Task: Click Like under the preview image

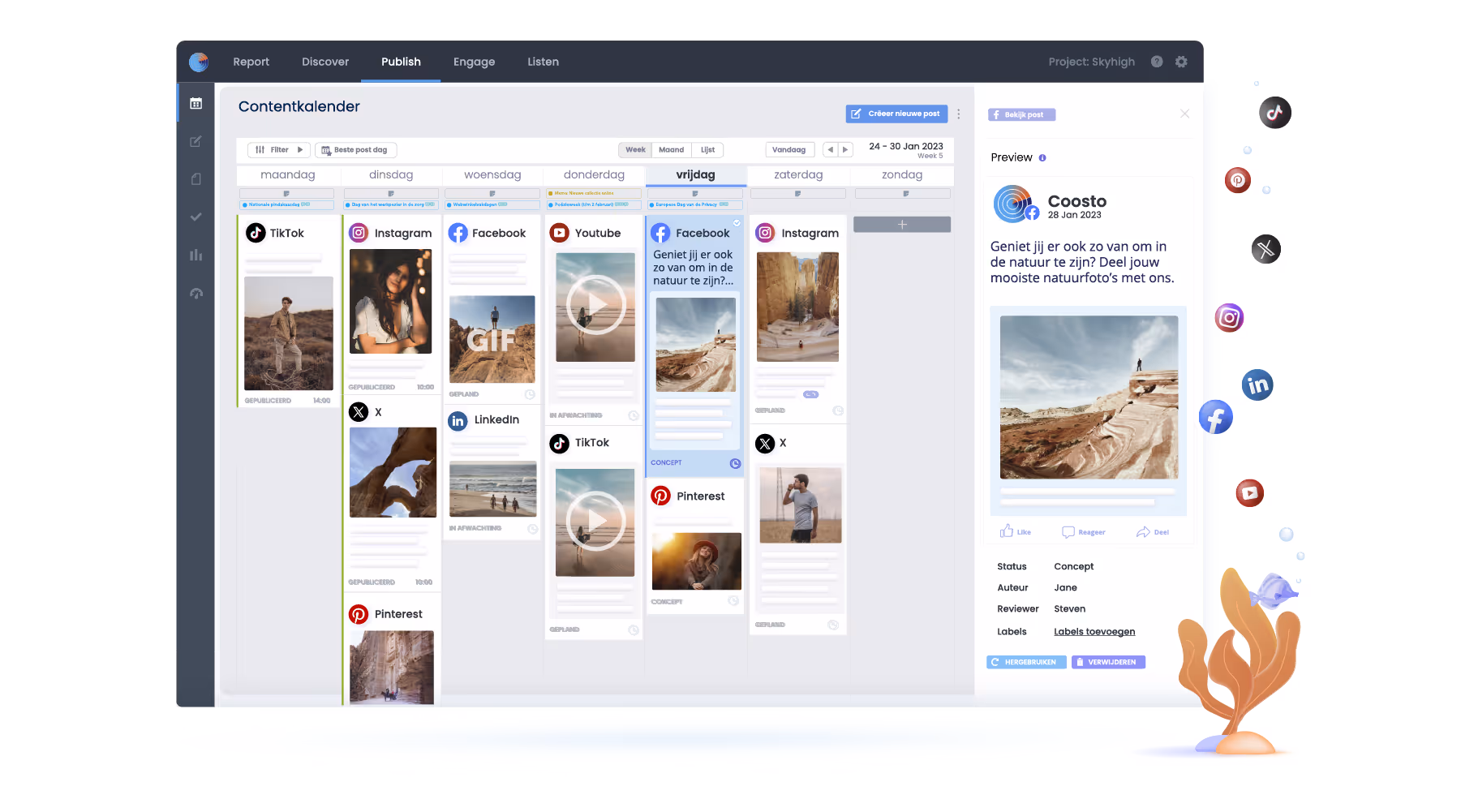Action: [1016, 531]
